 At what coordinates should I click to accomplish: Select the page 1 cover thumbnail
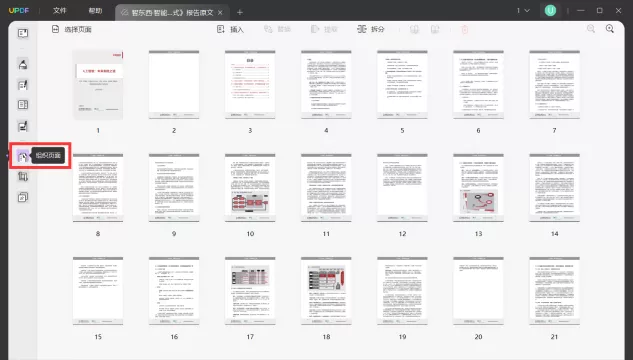tap(98, 85)
